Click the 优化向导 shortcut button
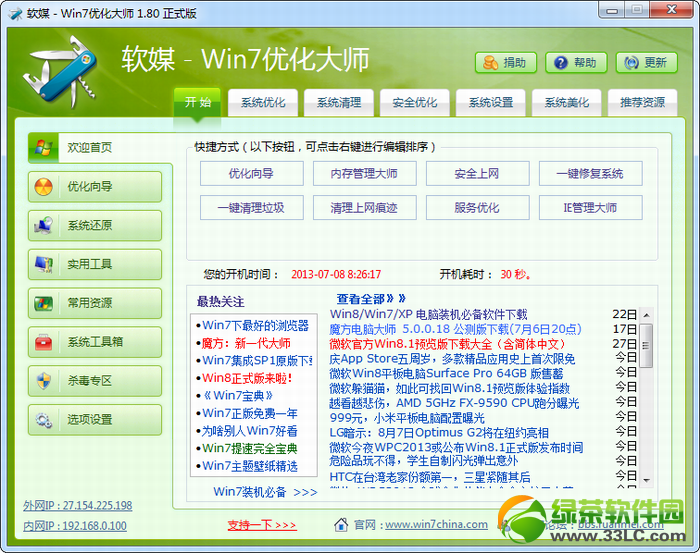The height and width of the screenshot is (557, 700). click(x=252, y=174)
